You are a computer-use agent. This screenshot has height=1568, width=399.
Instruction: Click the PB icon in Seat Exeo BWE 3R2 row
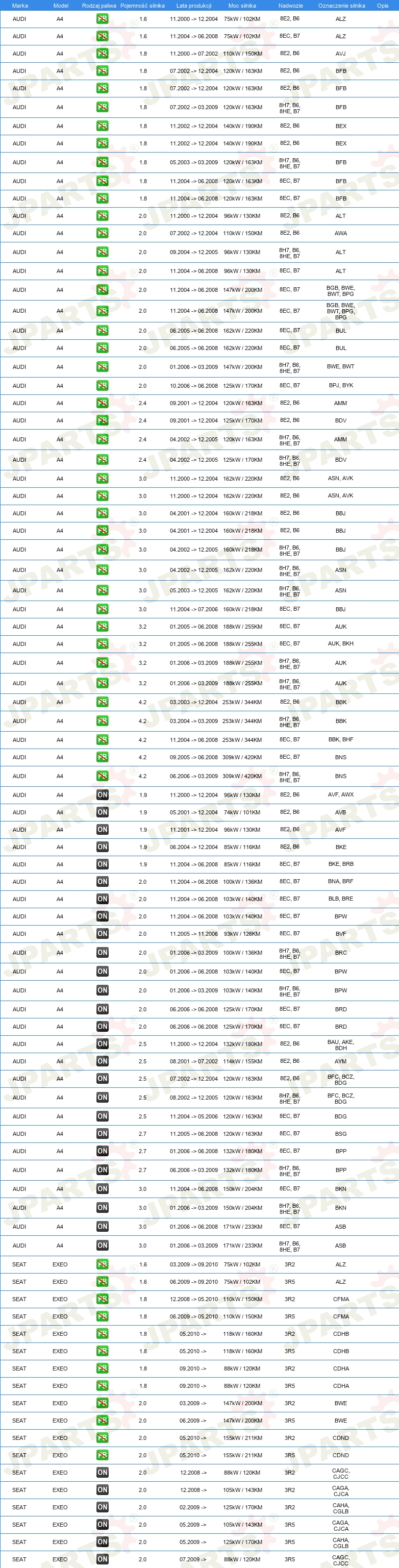click(x=102, y=1403)
